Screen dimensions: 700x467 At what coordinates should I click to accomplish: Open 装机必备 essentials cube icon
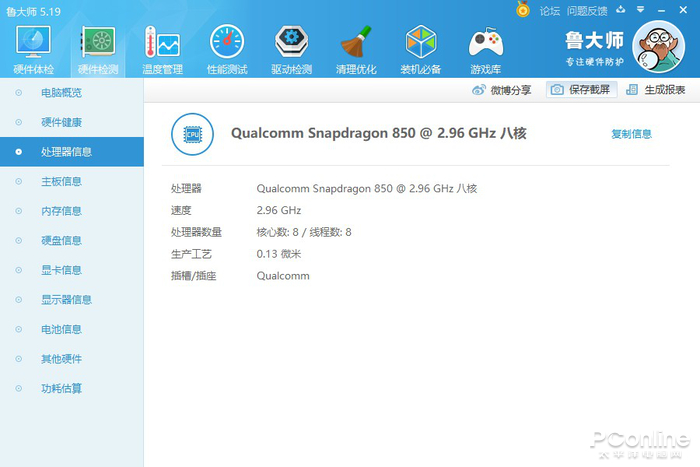pos(421,42)
